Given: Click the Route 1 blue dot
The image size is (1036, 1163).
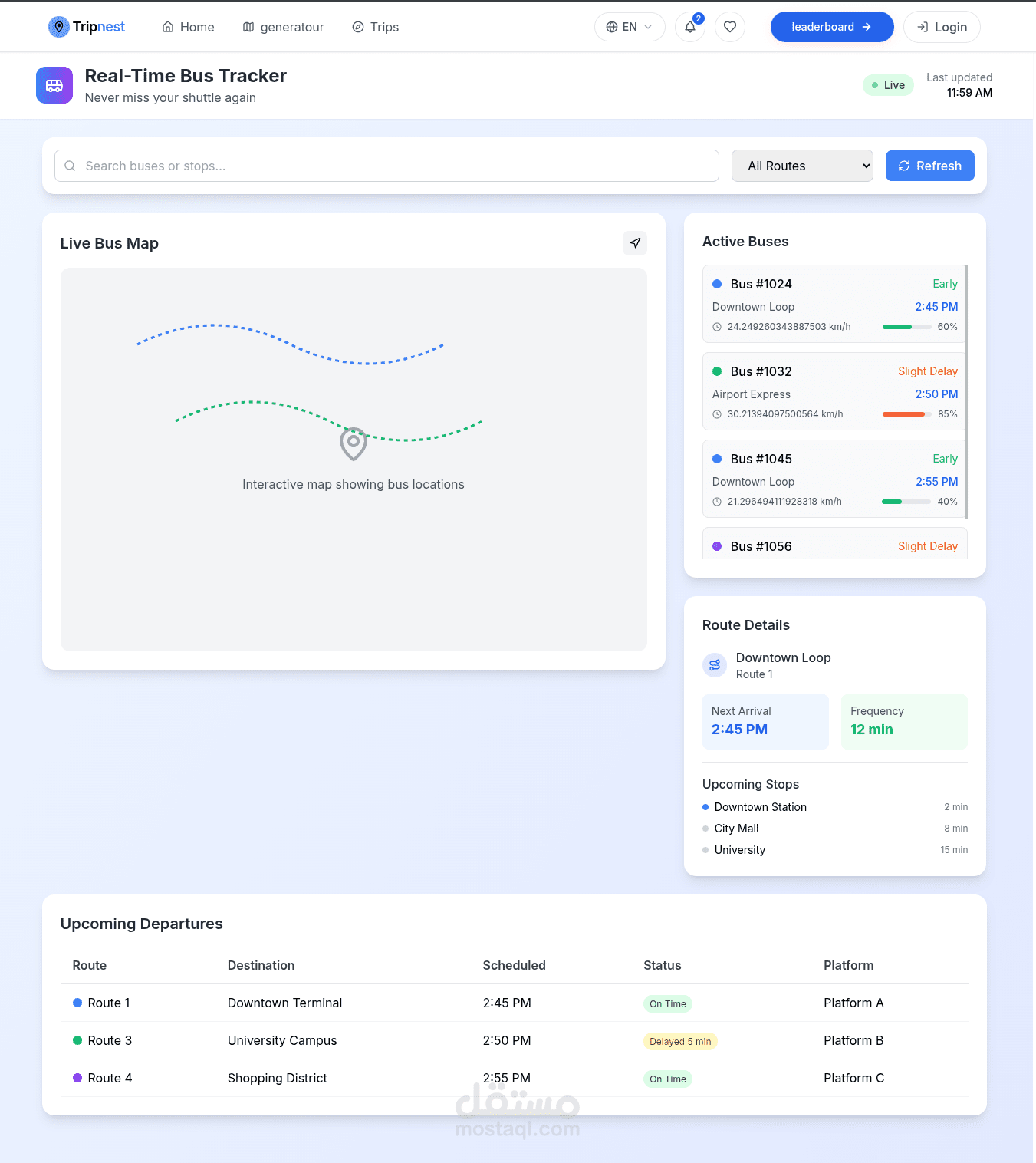Looking at the screenshot, I should 77,1003.
